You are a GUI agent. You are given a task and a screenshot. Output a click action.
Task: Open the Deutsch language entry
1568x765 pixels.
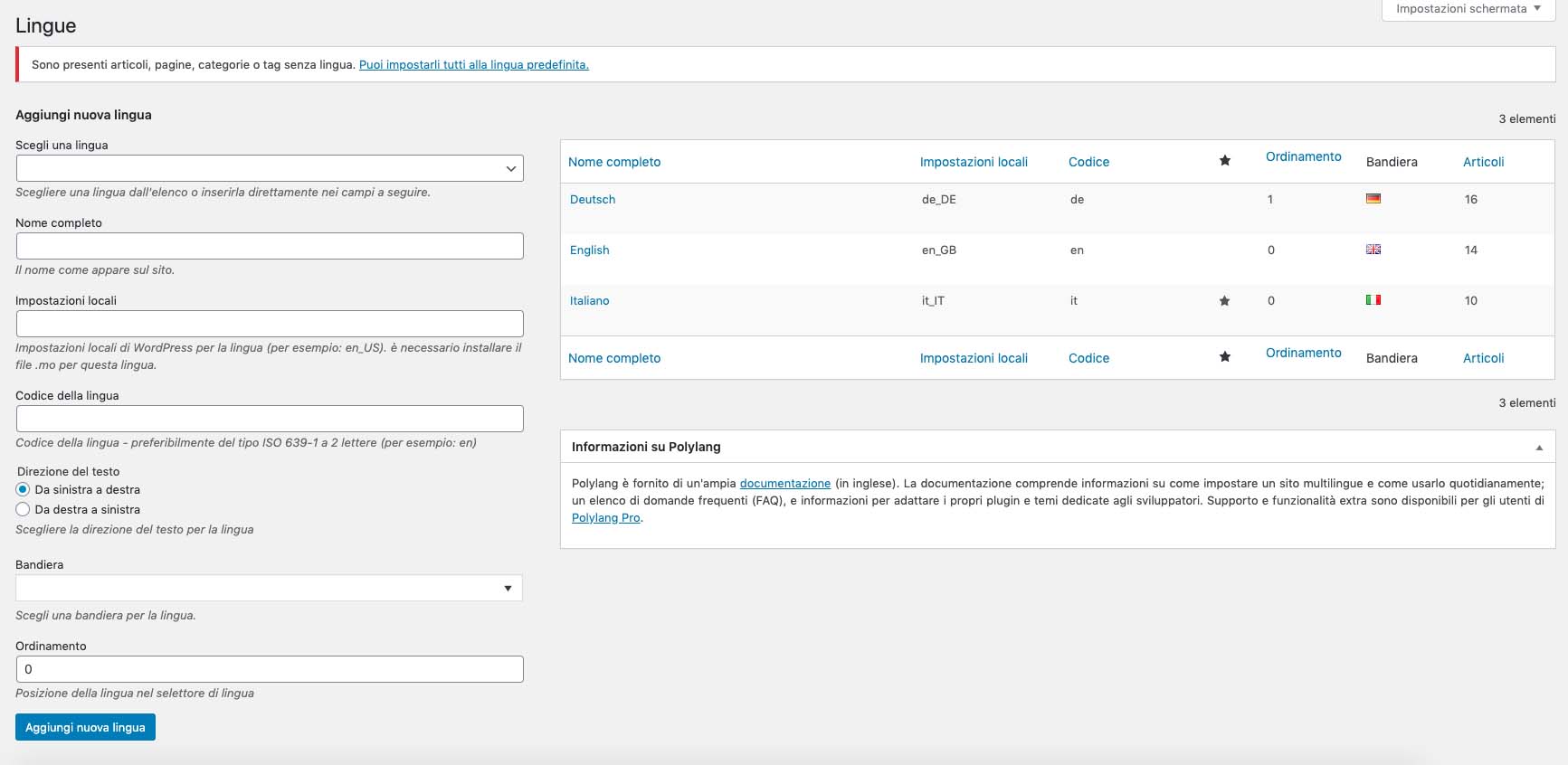[x=593, y=200]
